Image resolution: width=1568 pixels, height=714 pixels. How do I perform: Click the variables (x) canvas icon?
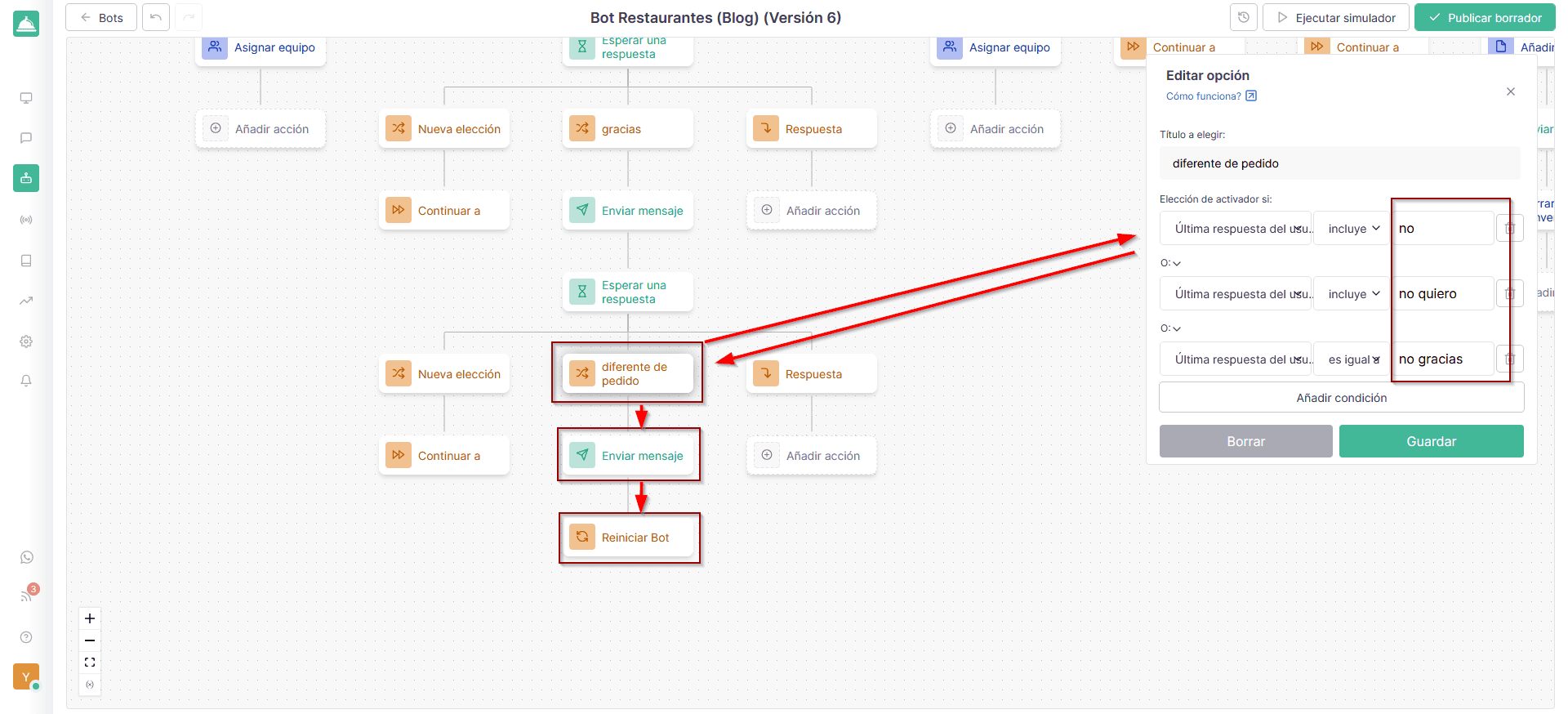coord(90,685)
